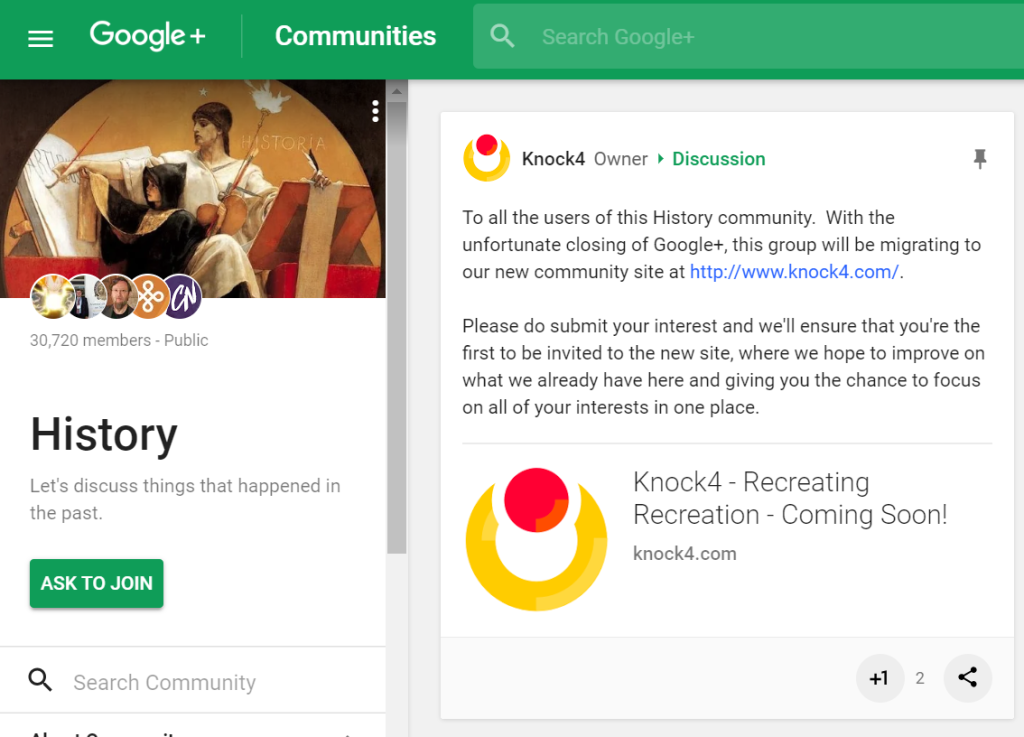Click the knock4.com domain text

pyautogui.click(x=684, y=554)
